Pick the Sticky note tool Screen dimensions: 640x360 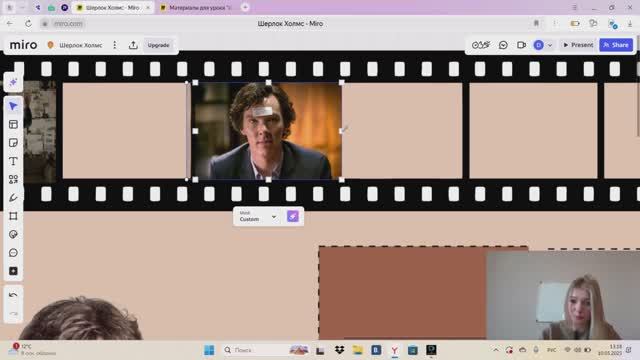[x=13, y=143]
